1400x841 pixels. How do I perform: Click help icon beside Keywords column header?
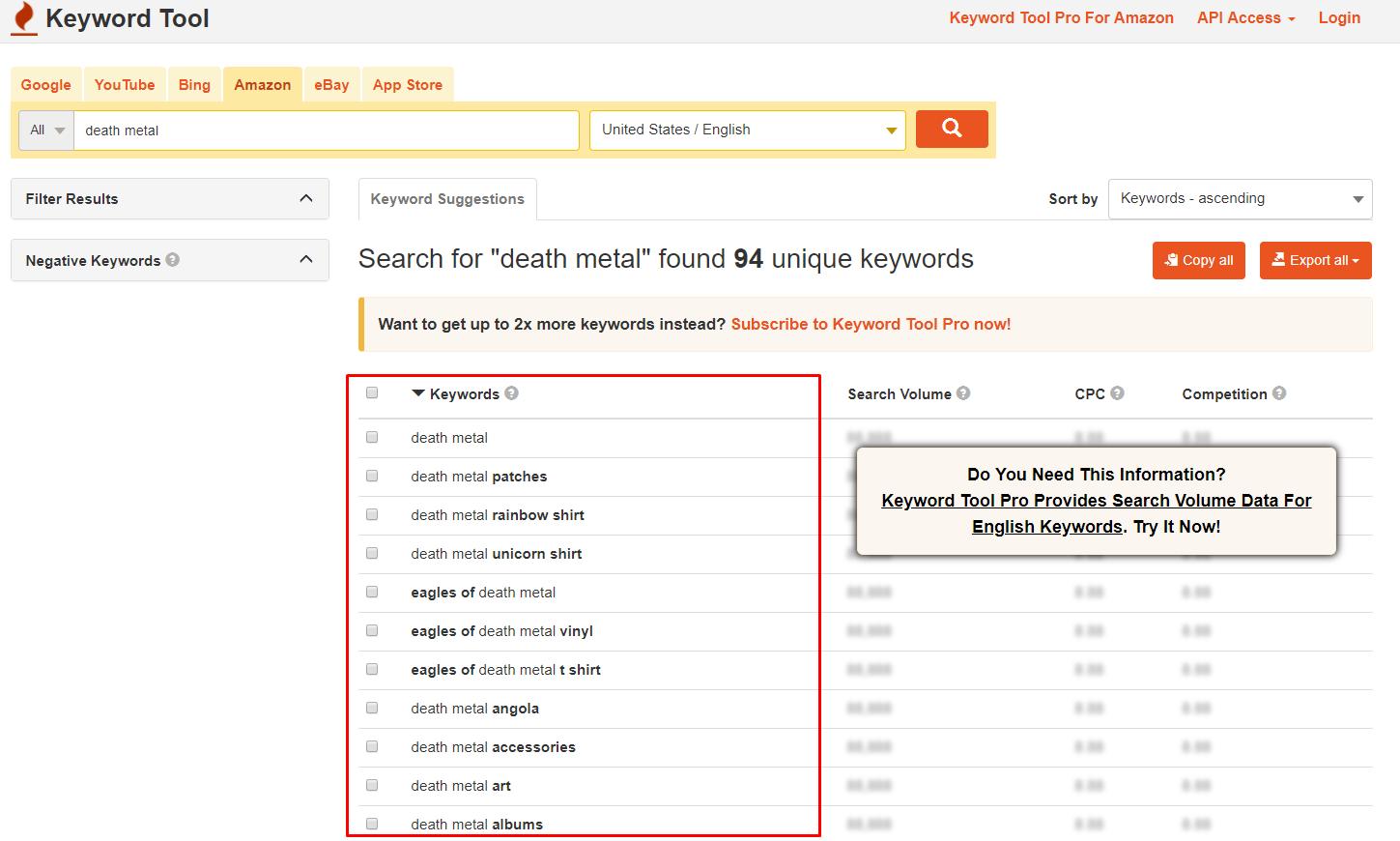pos(511,392)
